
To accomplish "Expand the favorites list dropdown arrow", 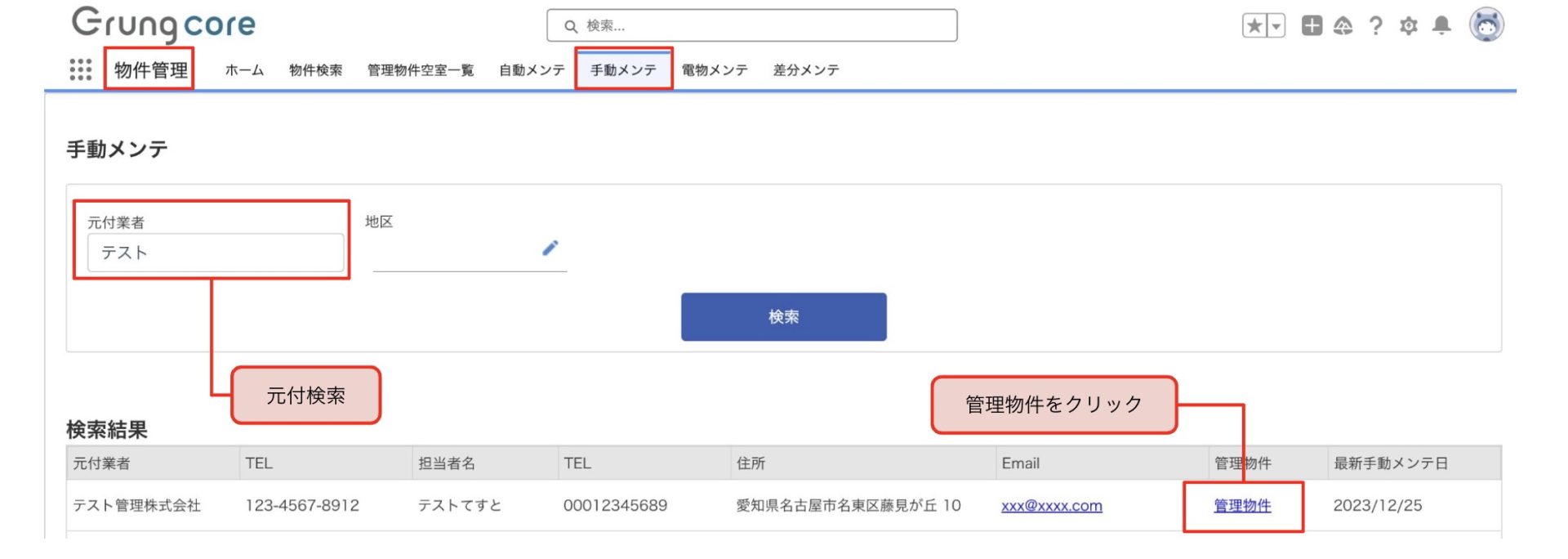I will click(x=1276, y=26).
